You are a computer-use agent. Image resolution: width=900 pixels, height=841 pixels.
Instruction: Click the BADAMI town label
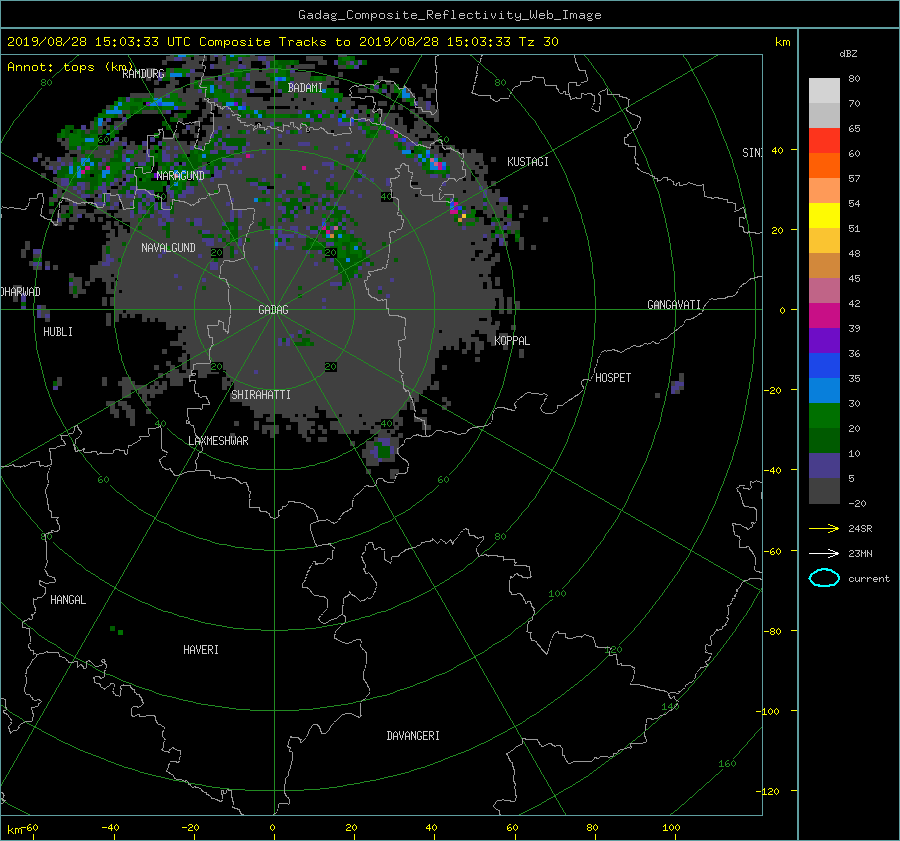[305, 88]
